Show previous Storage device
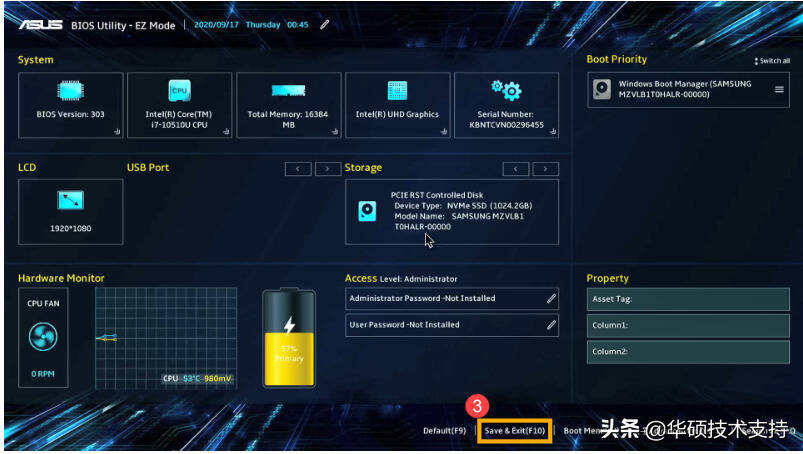This screenshot has width=803, height=454. pos(516,169)
